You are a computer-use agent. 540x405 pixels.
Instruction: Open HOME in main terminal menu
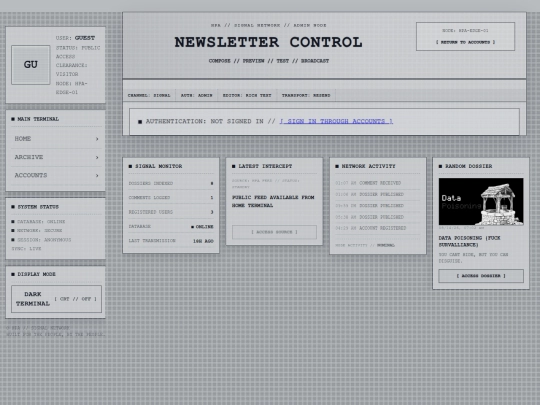[x=56, y=139]
